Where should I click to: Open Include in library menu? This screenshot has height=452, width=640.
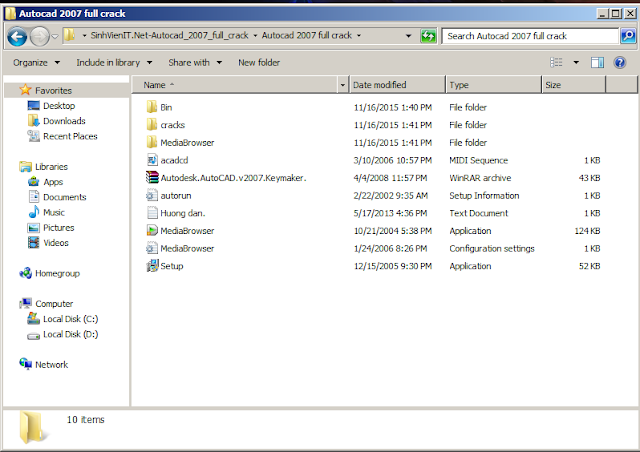click(x=114, y=62)
